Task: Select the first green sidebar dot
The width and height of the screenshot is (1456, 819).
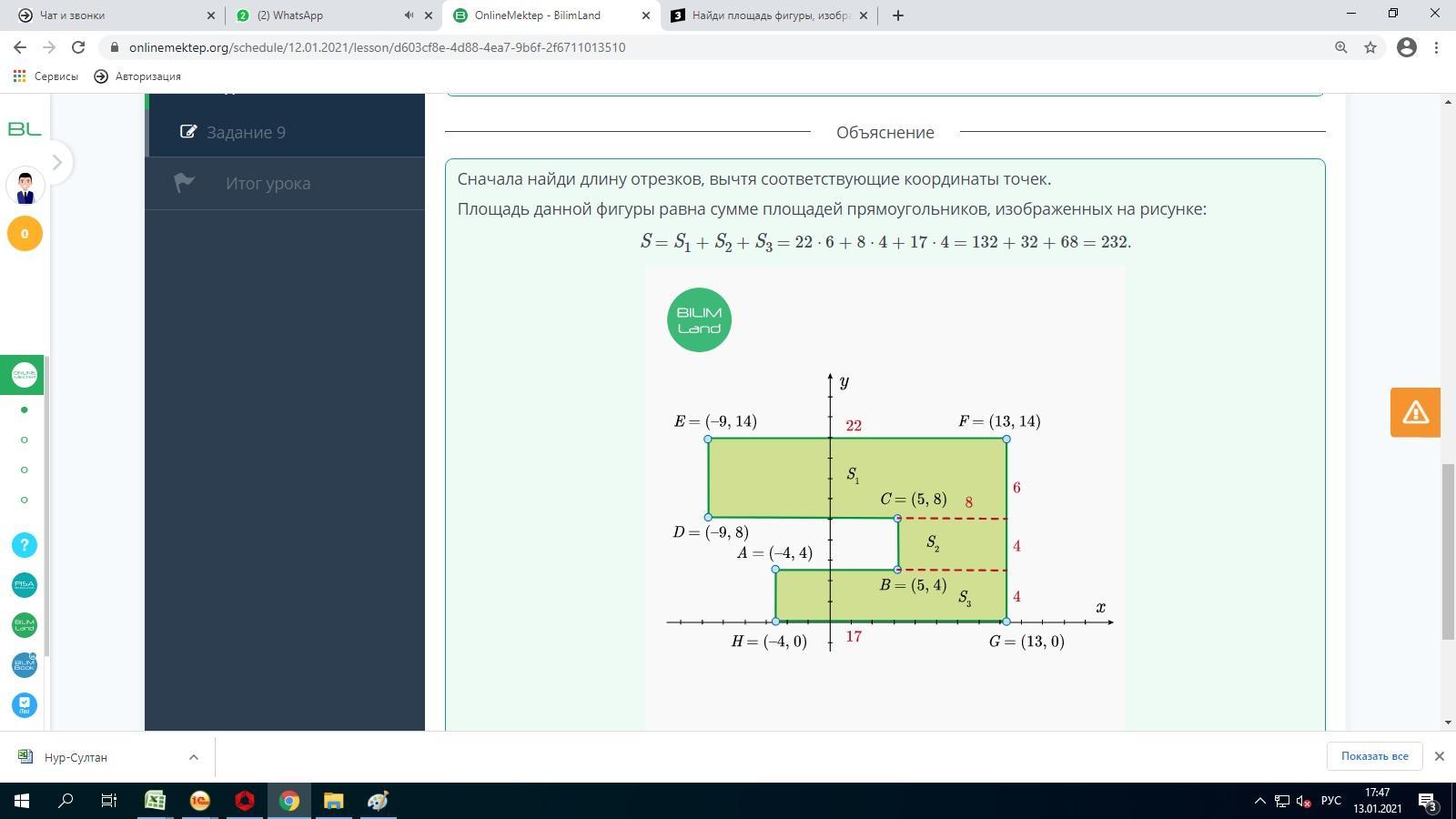Action: (x=25, y=409)
